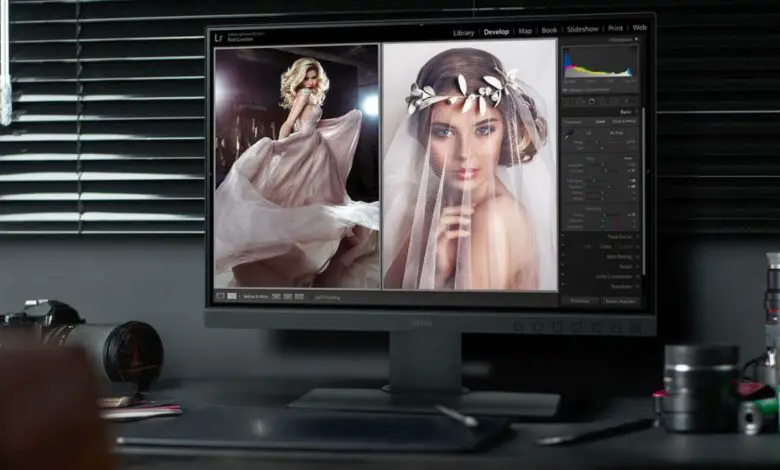Click the Previous button

click(579, 300)
